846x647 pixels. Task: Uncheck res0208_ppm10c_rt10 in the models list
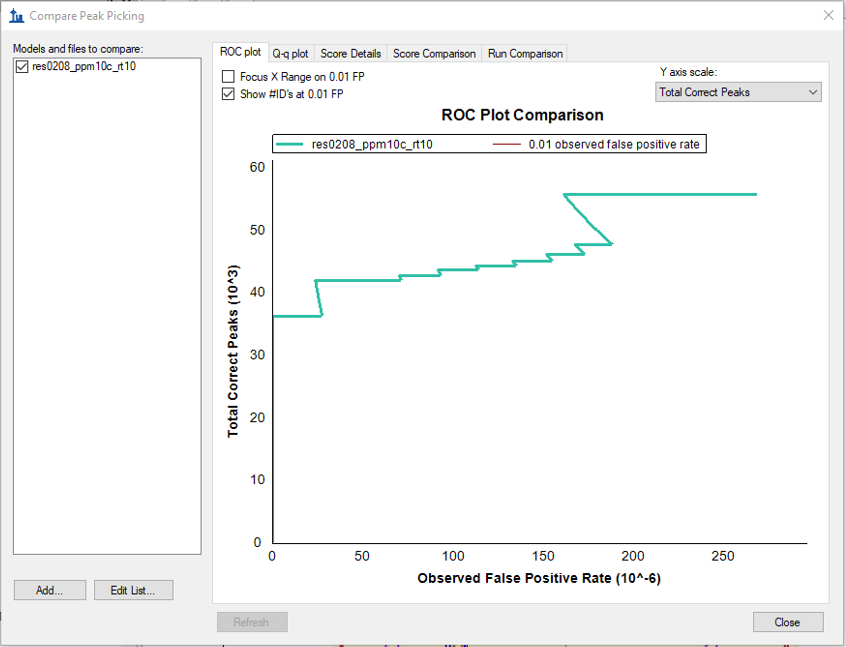pos(22,67)
